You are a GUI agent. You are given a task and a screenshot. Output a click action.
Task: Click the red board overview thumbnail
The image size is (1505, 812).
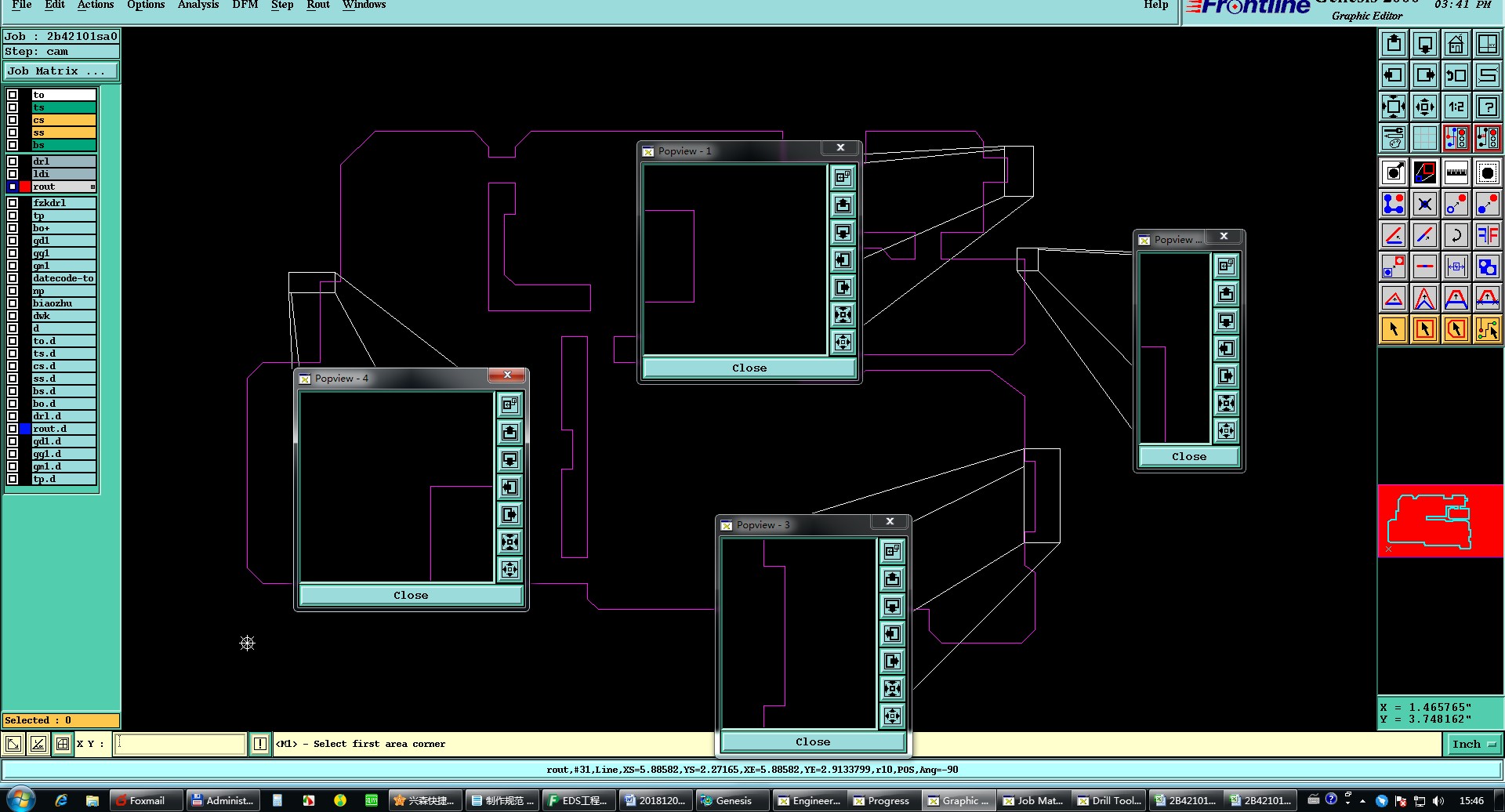click(1441, 521)
